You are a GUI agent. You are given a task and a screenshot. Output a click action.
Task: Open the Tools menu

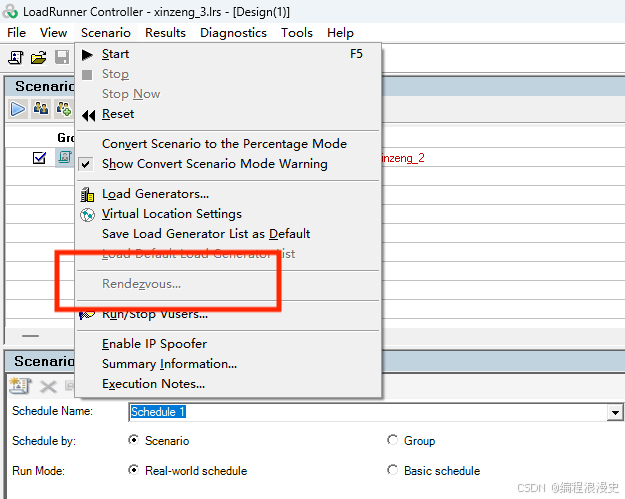click(297, 33)
